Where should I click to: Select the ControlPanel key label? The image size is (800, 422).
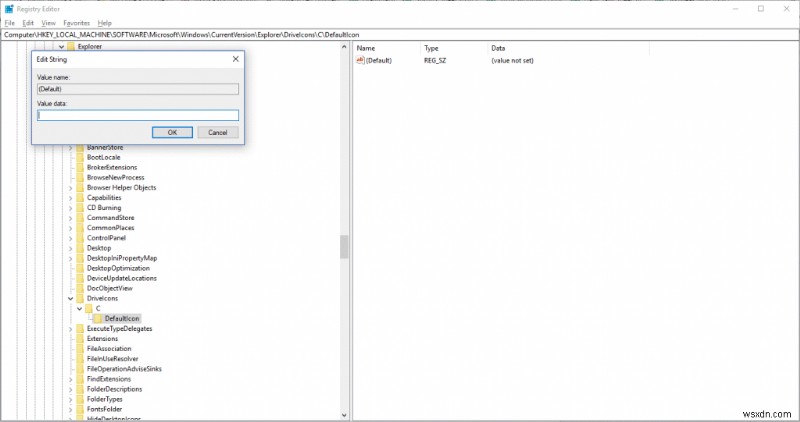tap(106, 238)
